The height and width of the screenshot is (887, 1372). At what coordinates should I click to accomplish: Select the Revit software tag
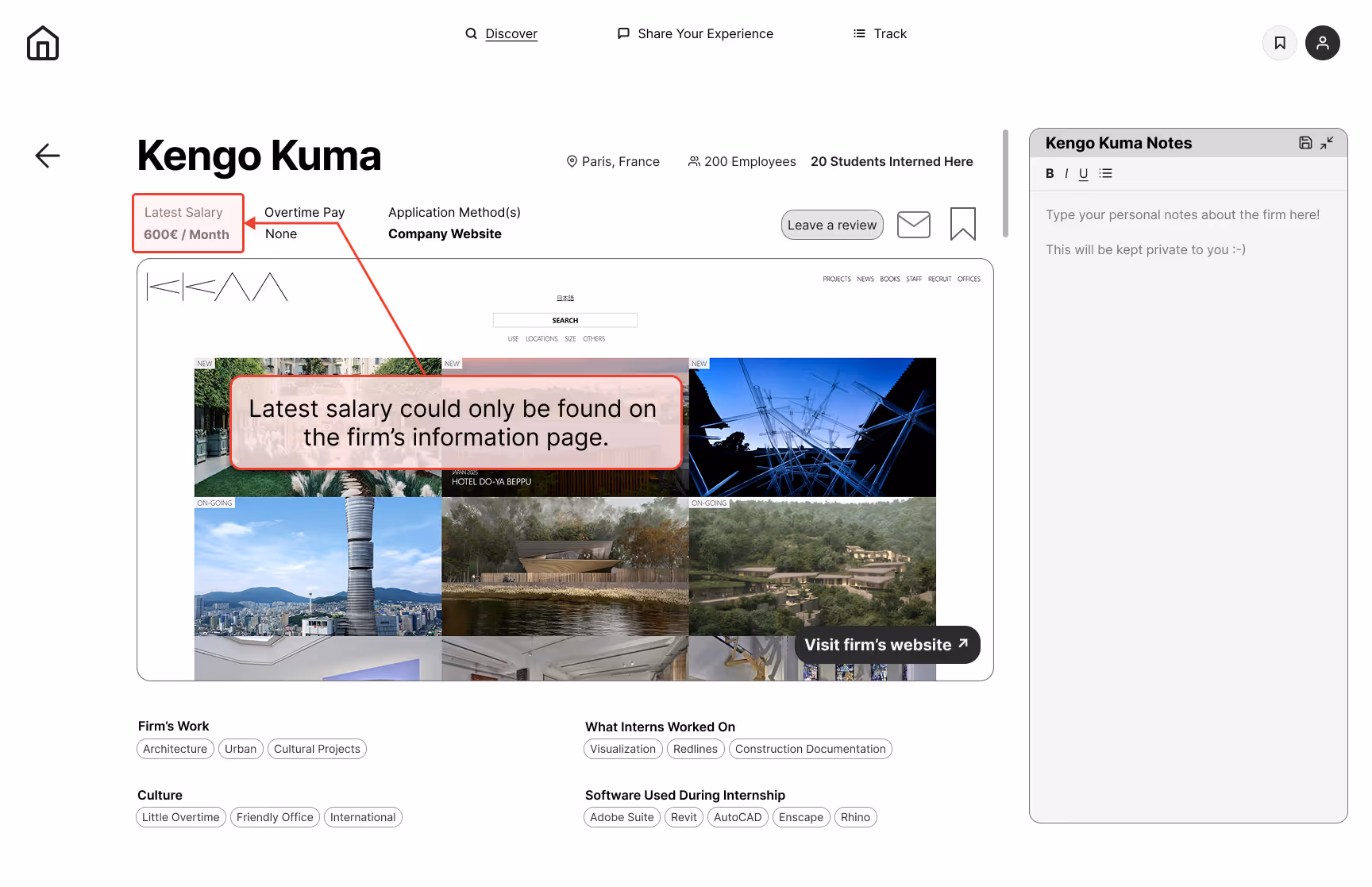coord(684,817)
